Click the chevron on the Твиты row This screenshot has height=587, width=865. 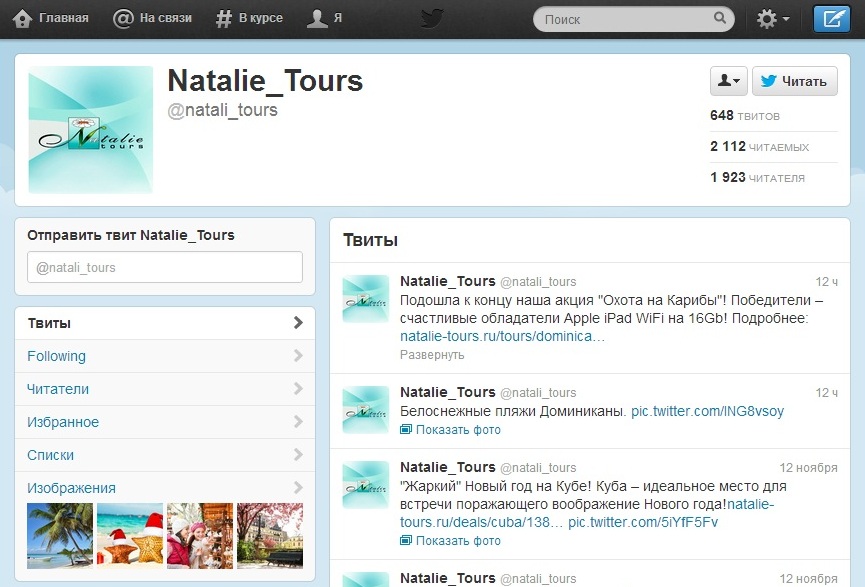(298, 323)
